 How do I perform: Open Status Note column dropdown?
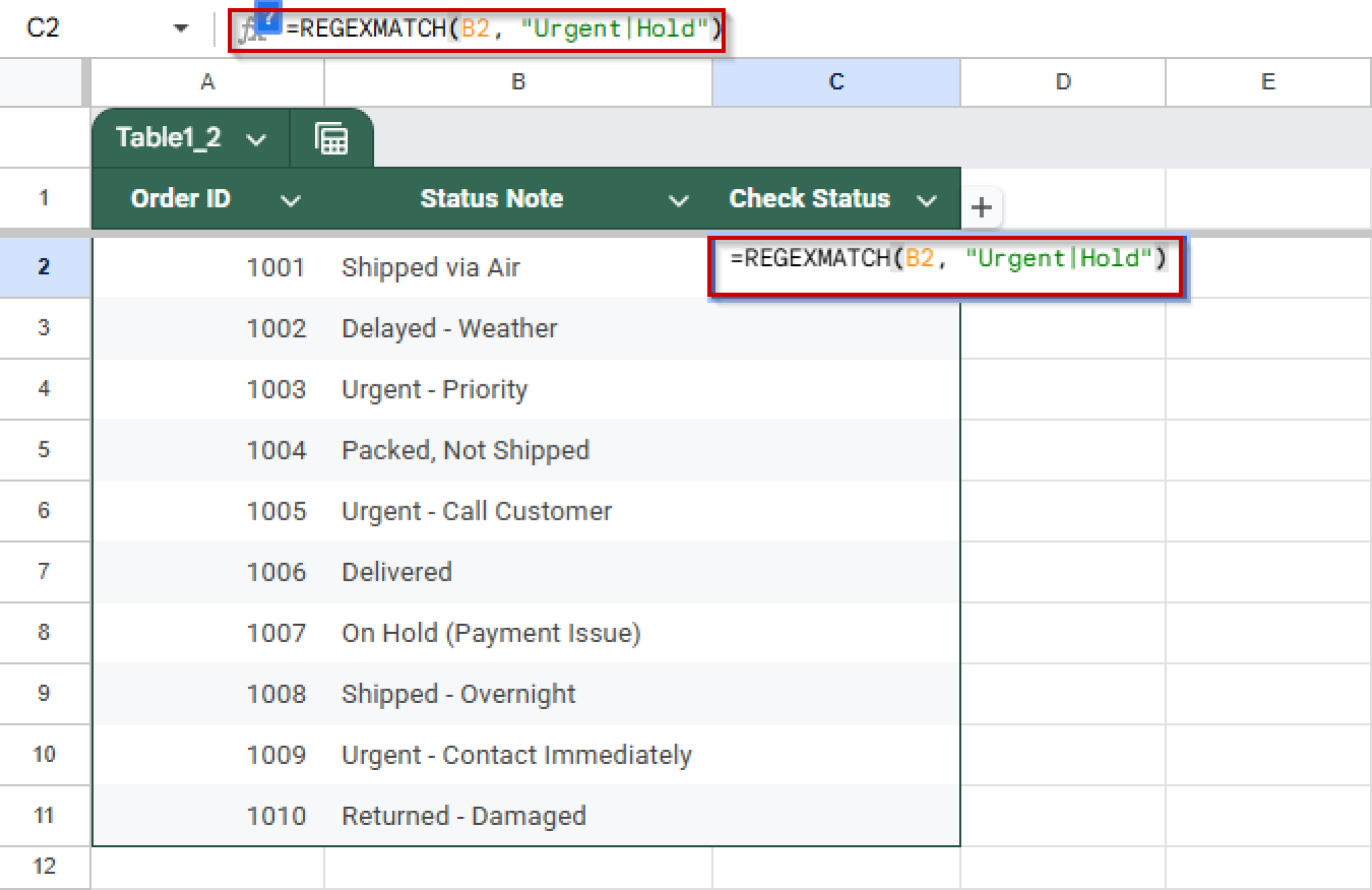click(x=678, y=200)
